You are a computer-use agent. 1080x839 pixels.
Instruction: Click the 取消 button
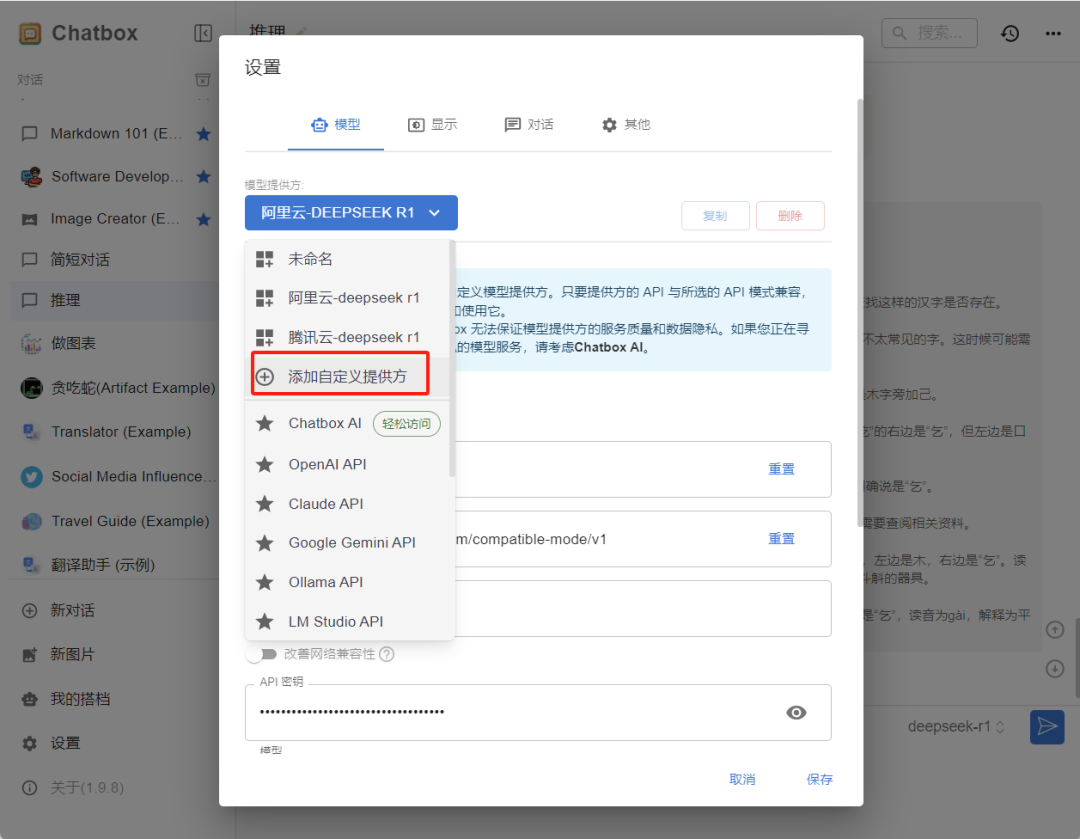(742, 779)
